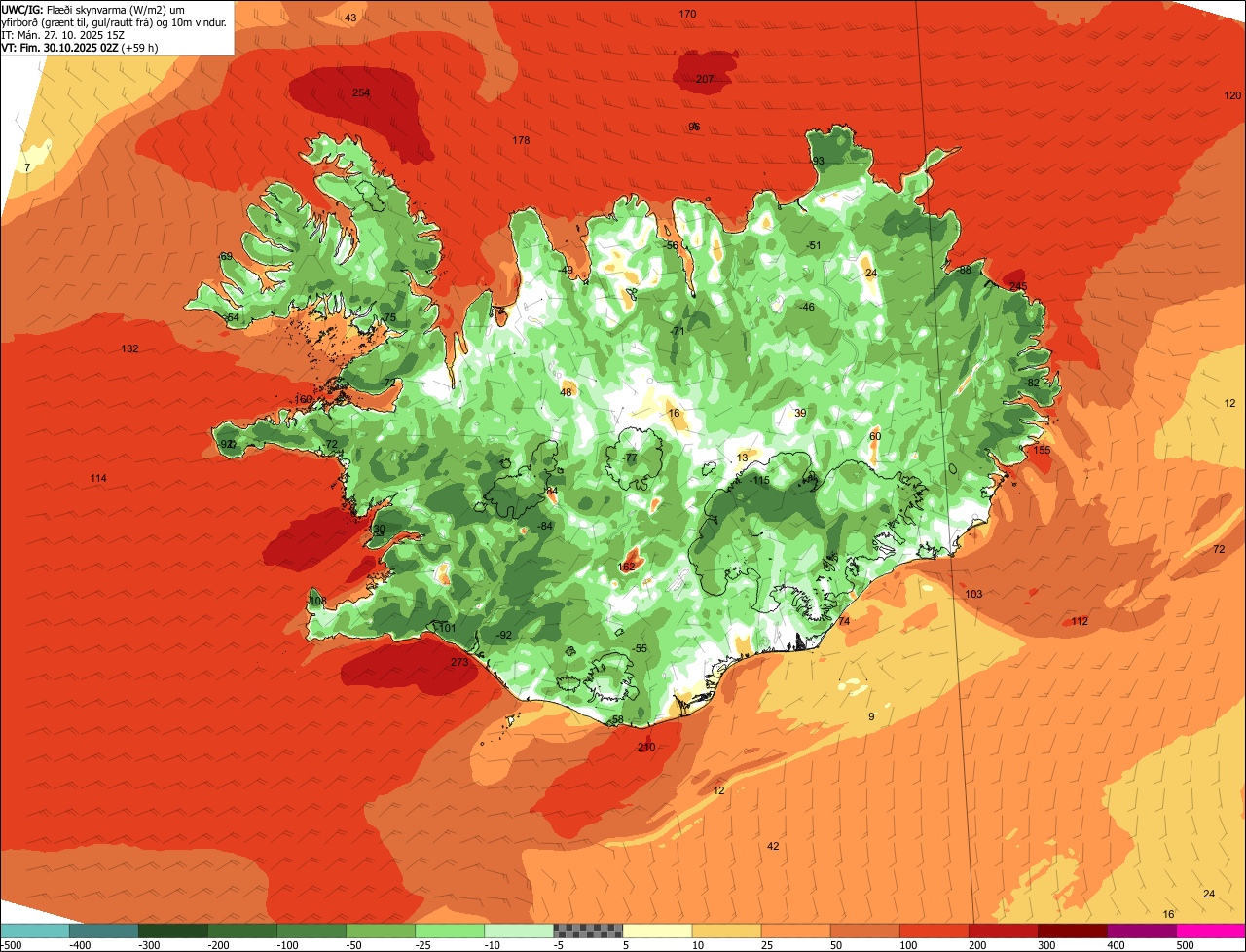Viewport: 1246px width, 952px height.
Task: Click the map value -55 in south Iceland
Action: point(640,648)
